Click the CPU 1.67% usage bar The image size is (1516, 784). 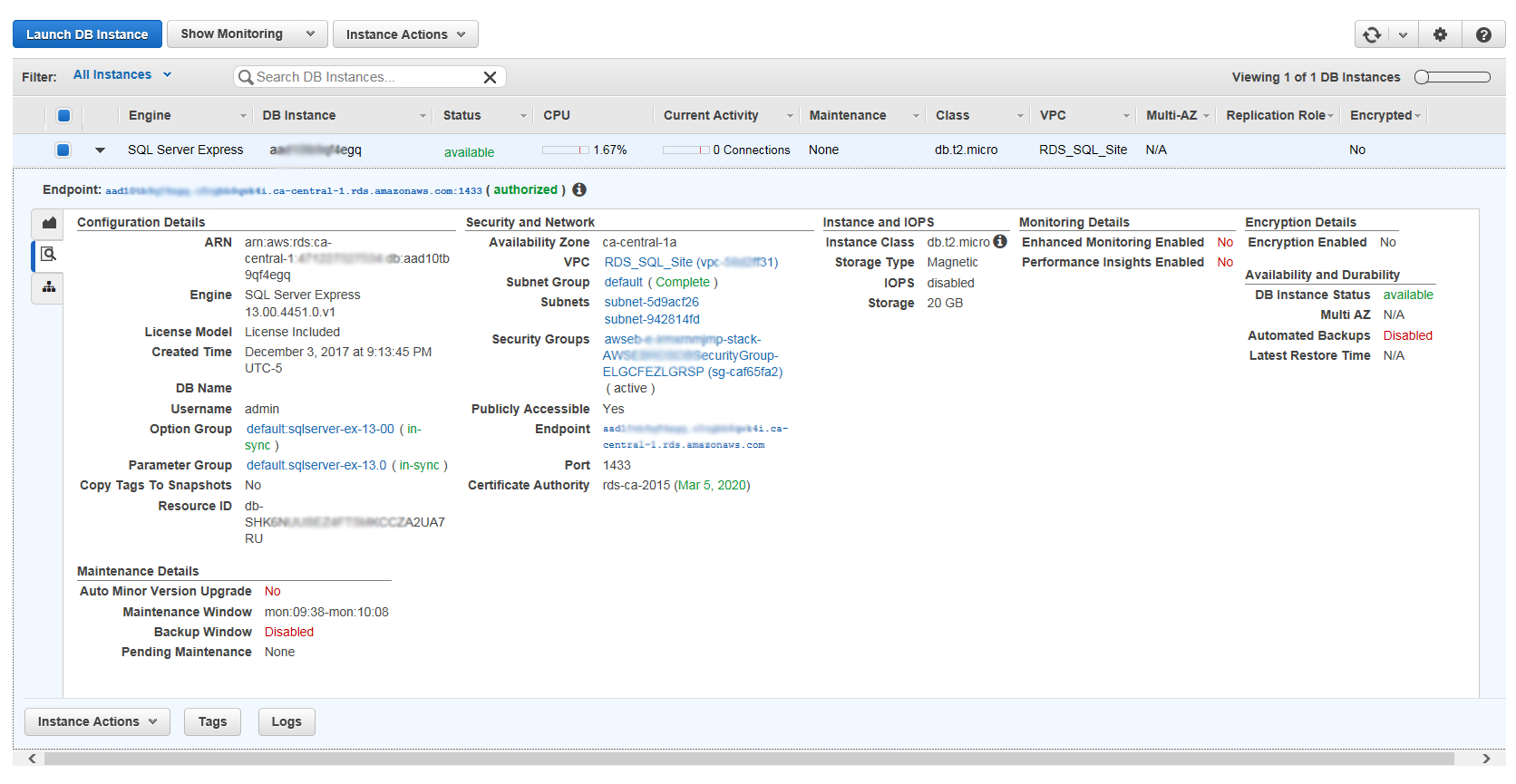(x=565, y=150)
